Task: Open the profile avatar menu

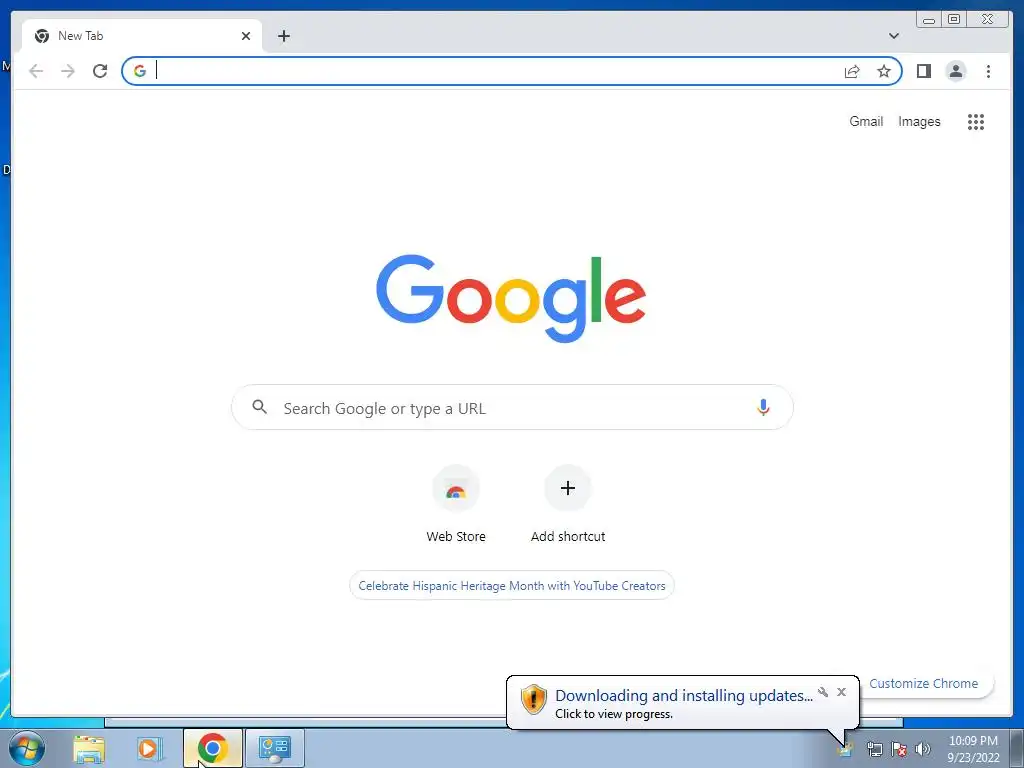Action: click(x=955, y=71)
